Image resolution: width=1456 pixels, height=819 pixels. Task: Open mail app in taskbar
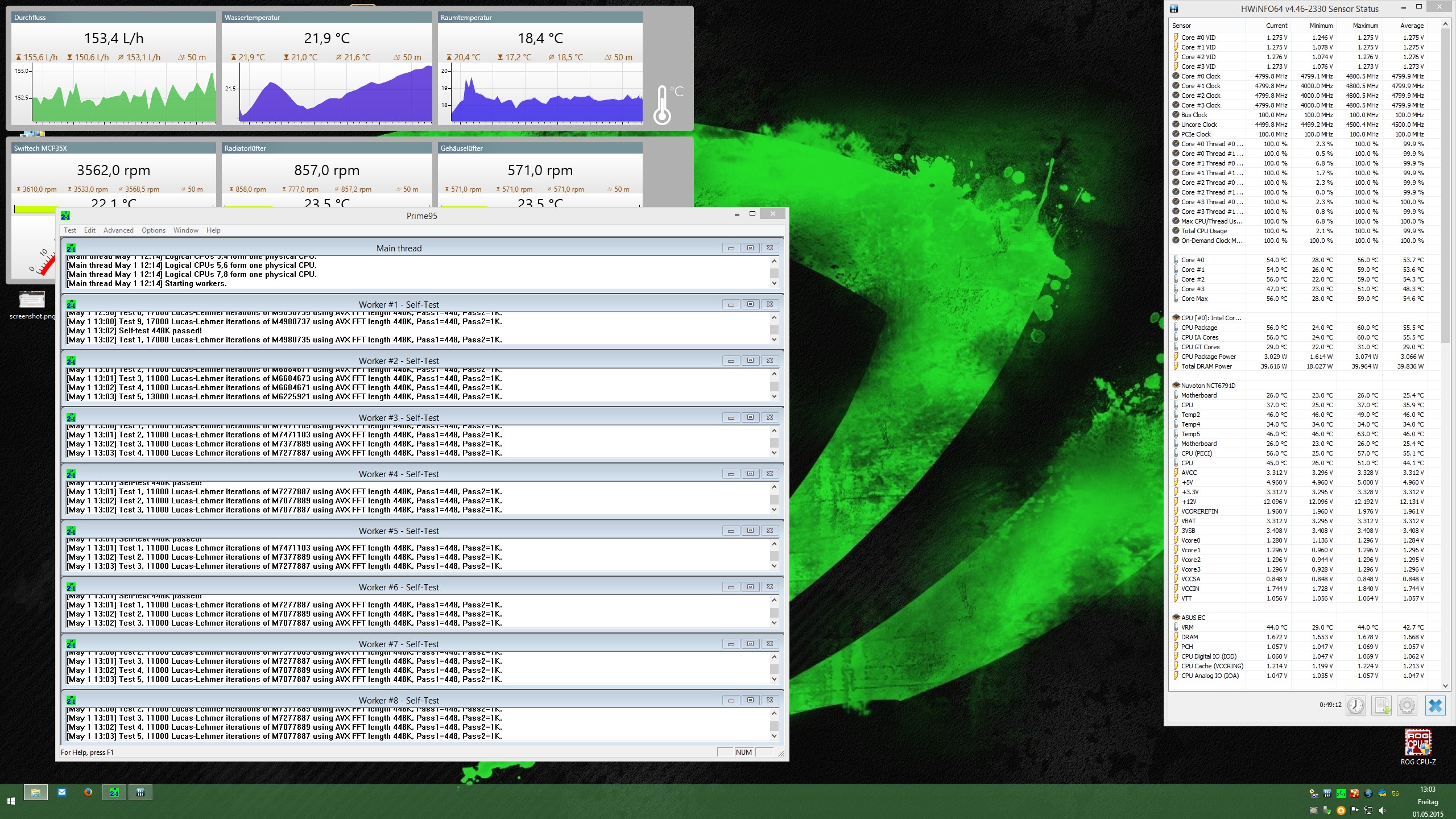tap(62, 792)
